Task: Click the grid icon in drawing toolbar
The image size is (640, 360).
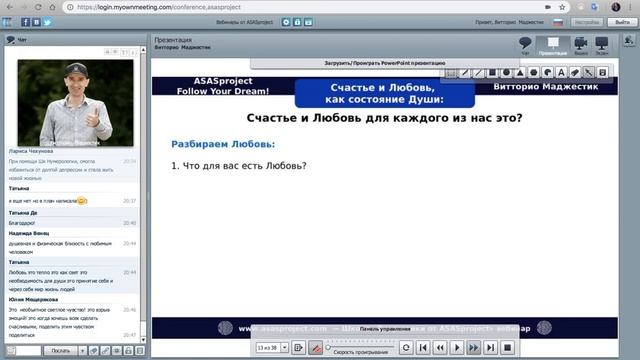Action: 451,73
